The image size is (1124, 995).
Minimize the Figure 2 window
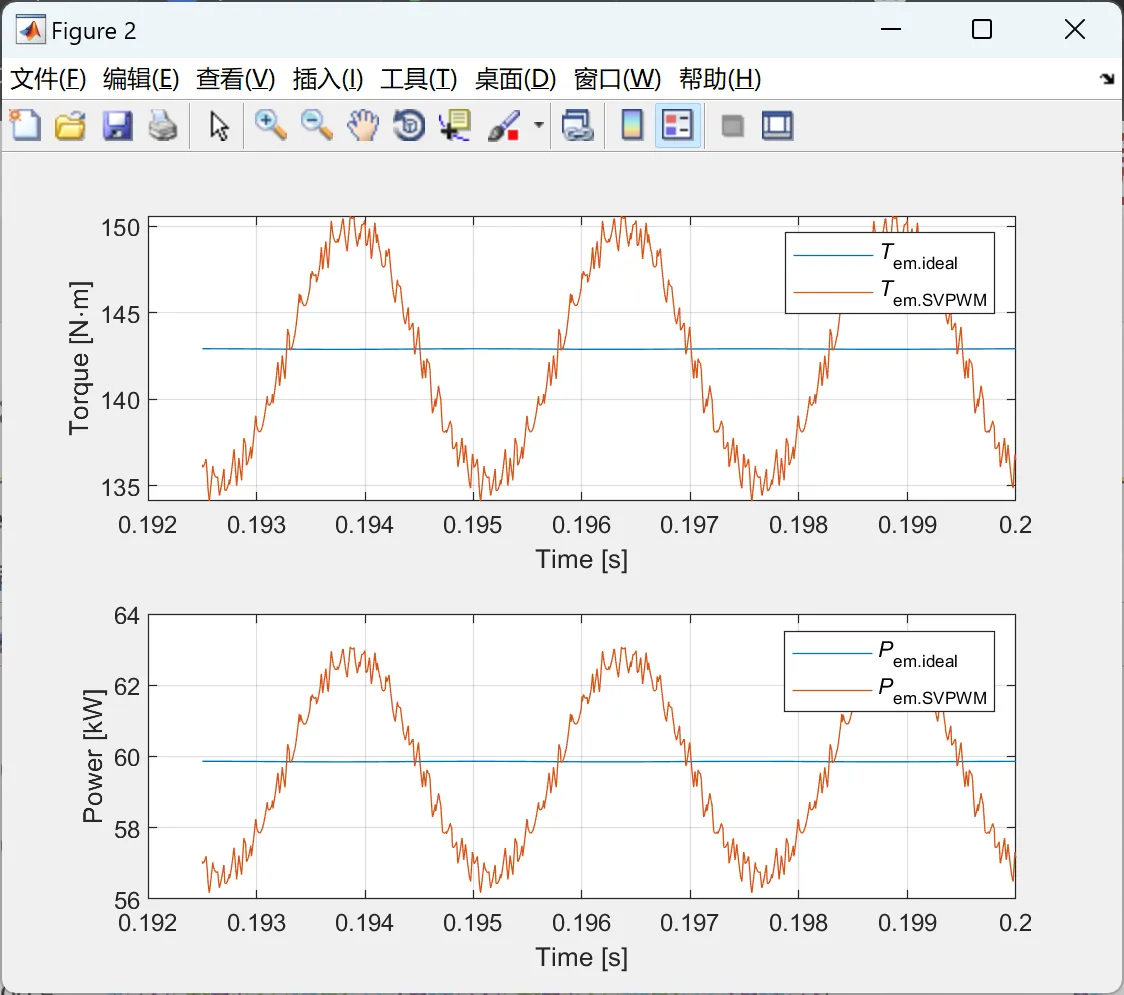click(890, 29)
